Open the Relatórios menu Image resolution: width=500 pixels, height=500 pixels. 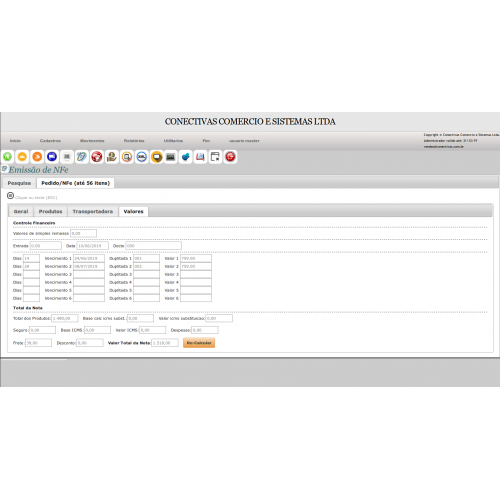[x=134, y=141]
